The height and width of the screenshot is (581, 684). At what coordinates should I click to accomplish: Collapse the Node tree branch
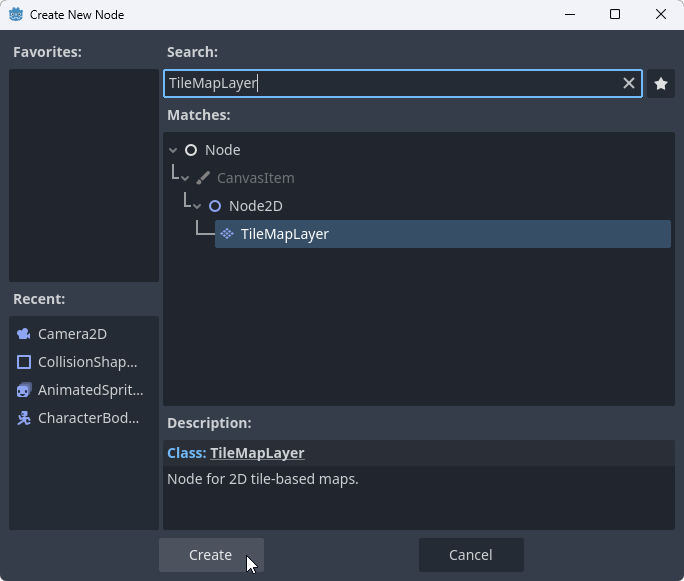click(x=173, y=150)
